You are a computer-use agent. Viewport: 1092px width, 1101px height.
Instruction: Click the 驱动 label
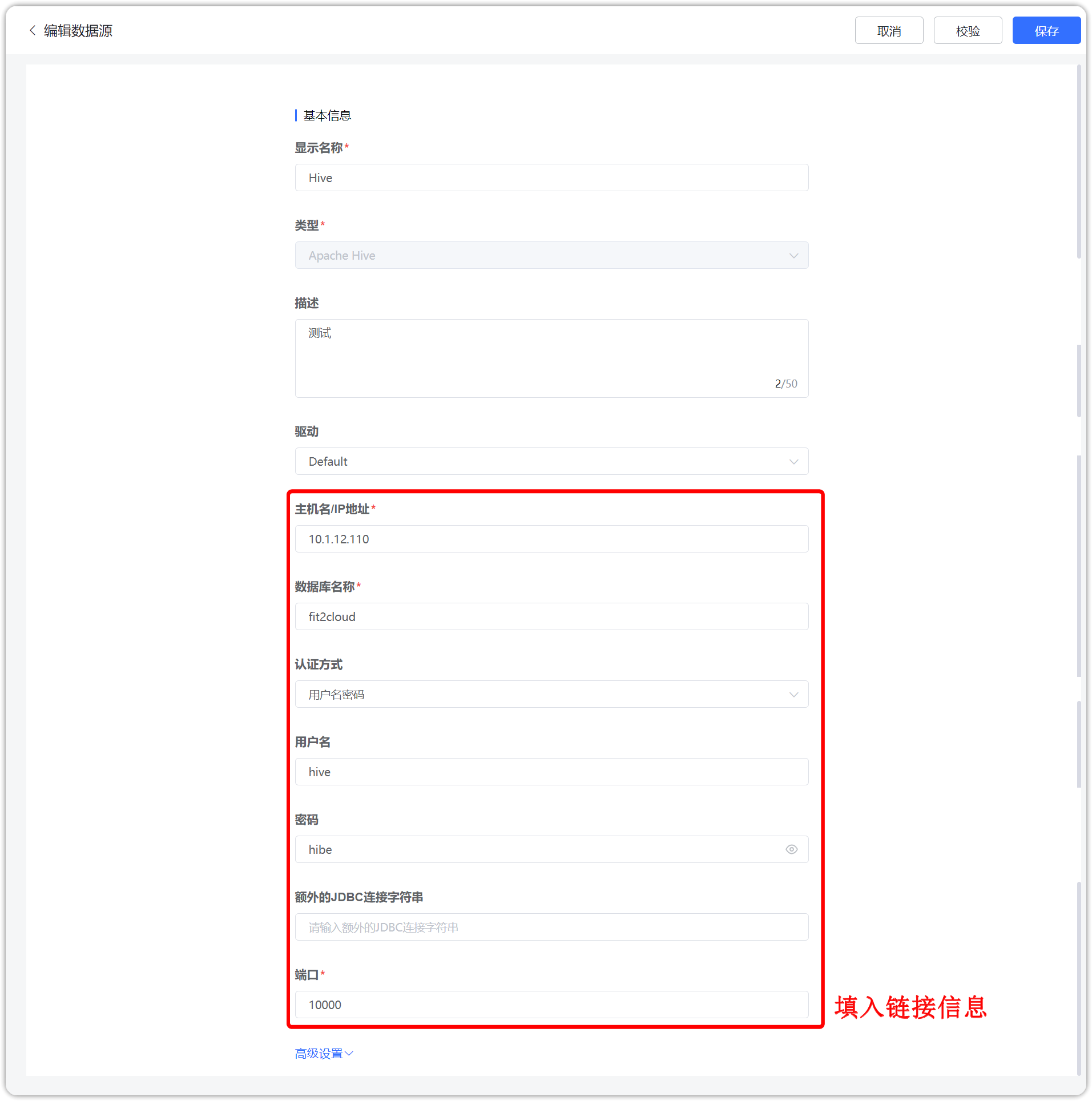pos(307,431)
